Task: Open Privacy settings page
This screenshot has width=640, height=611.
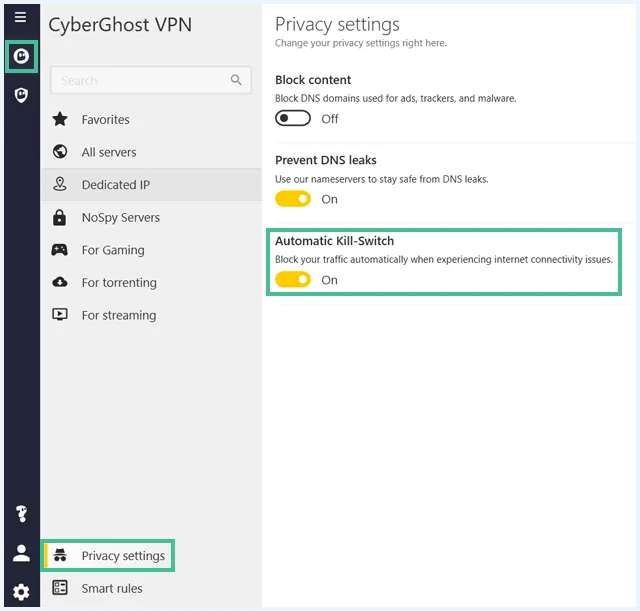Action: 109,555
